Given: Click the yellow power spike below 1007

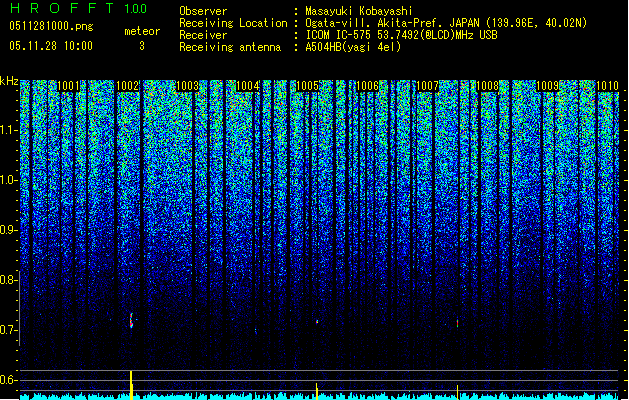Looking at the screenshot, I should 457,392.
